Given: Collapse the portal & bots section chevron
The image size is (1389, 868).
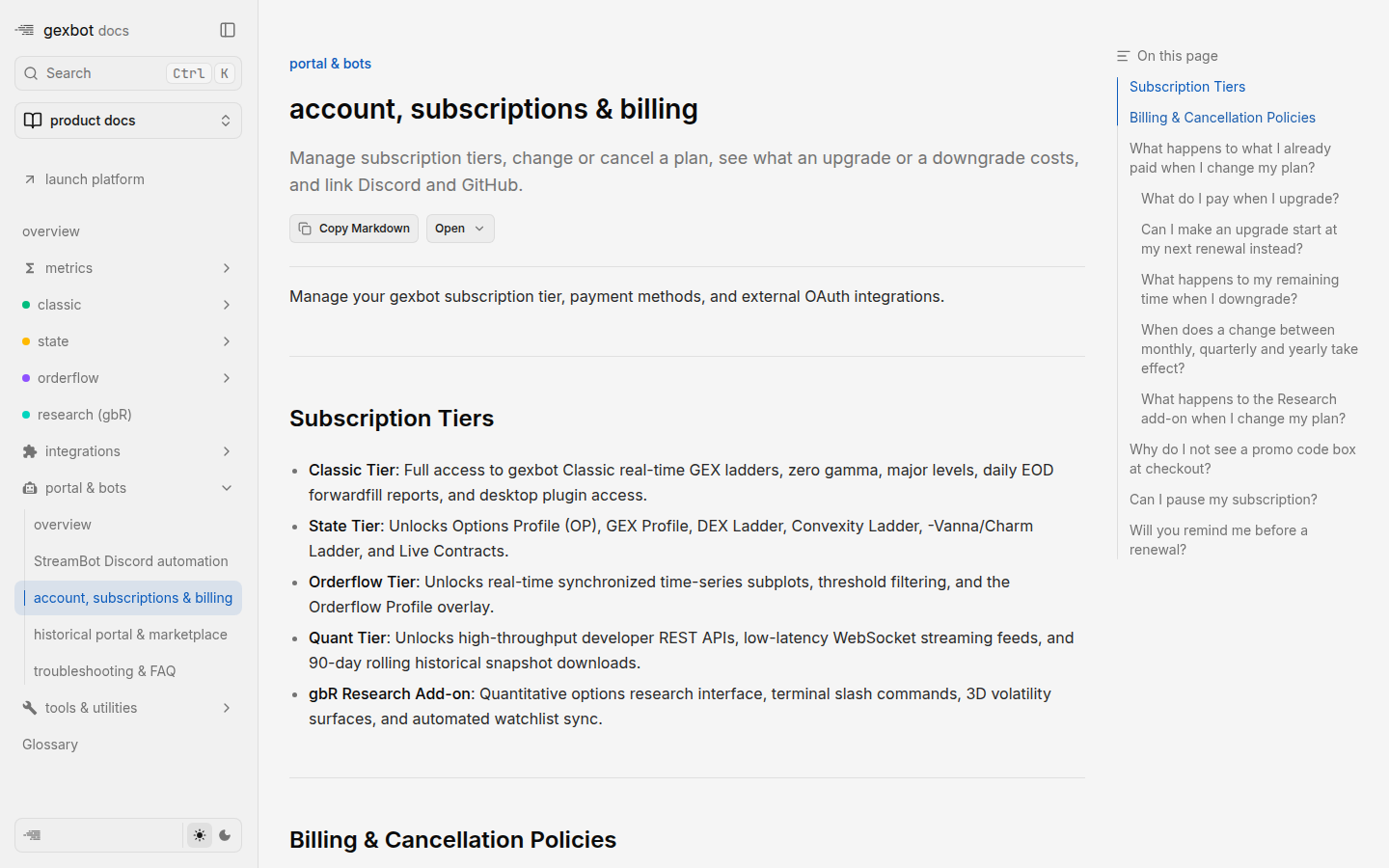Looking at the screenshot, I should click(227, 488).
